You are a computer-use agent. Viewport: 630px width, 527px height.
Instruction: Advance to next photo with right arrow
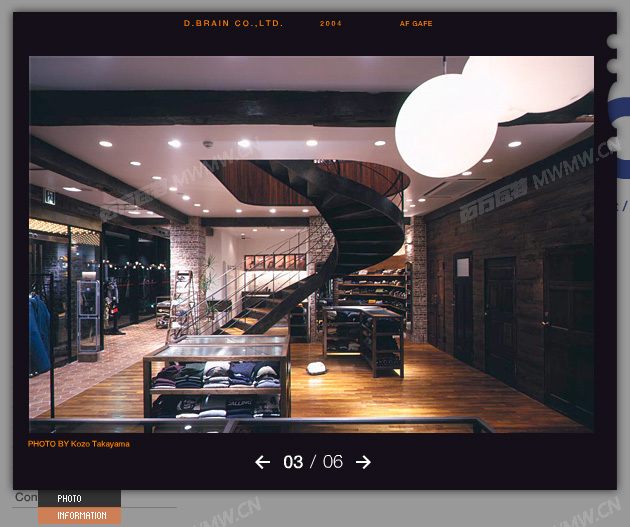pyautogui.click(x=363, y=462)
